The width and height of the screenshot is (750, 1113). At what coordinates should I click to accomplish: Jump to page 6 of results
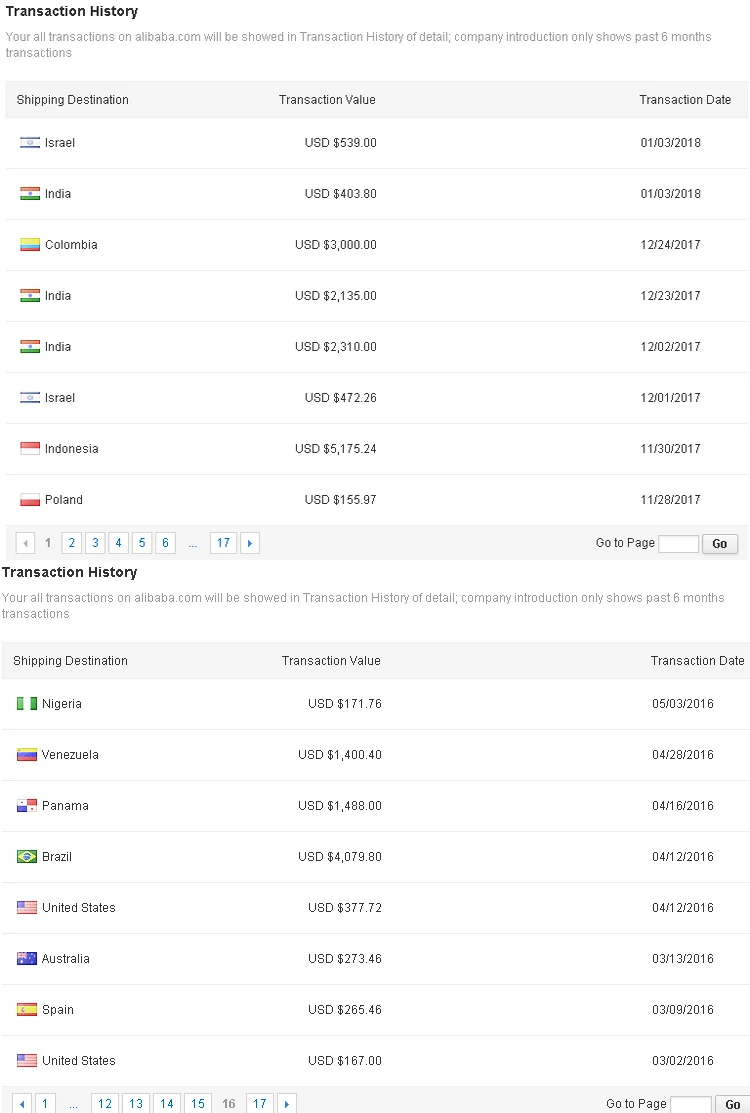point(165,543)
